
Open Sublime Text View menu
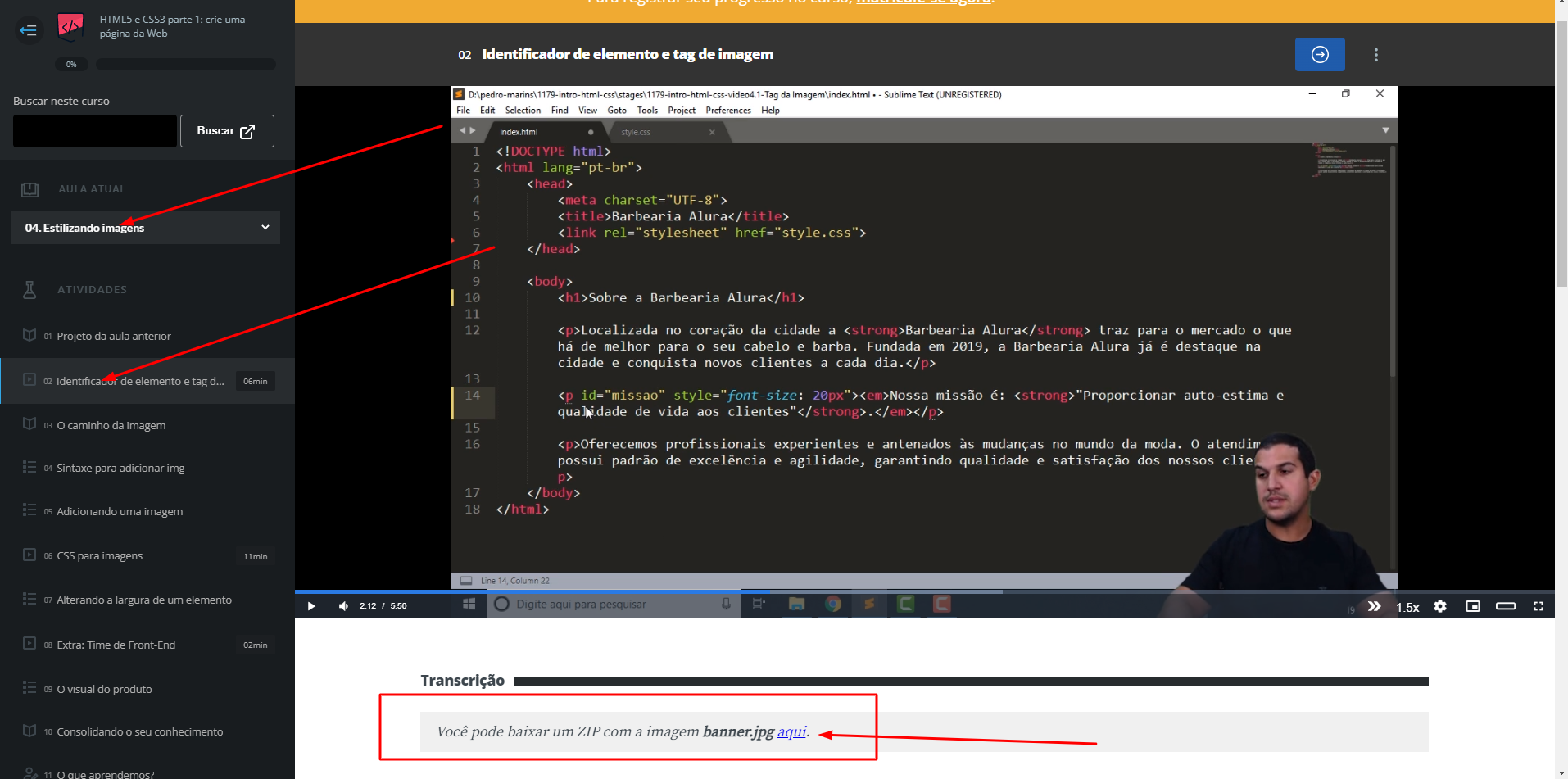pyautogui.click(x=587, y=111)
